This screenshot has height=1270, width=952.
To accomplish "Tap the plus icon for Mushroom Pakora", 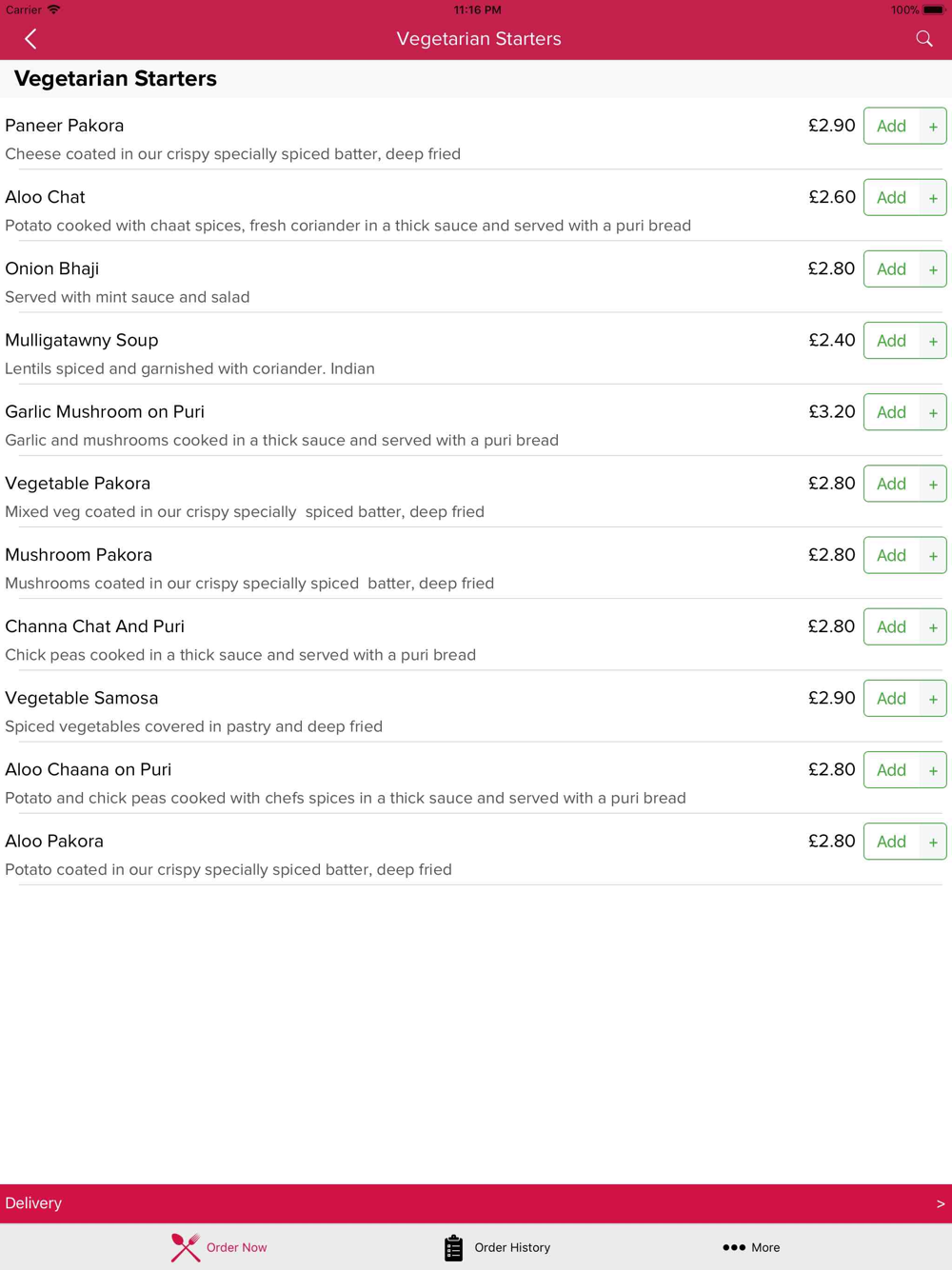I will click(933, 556).
